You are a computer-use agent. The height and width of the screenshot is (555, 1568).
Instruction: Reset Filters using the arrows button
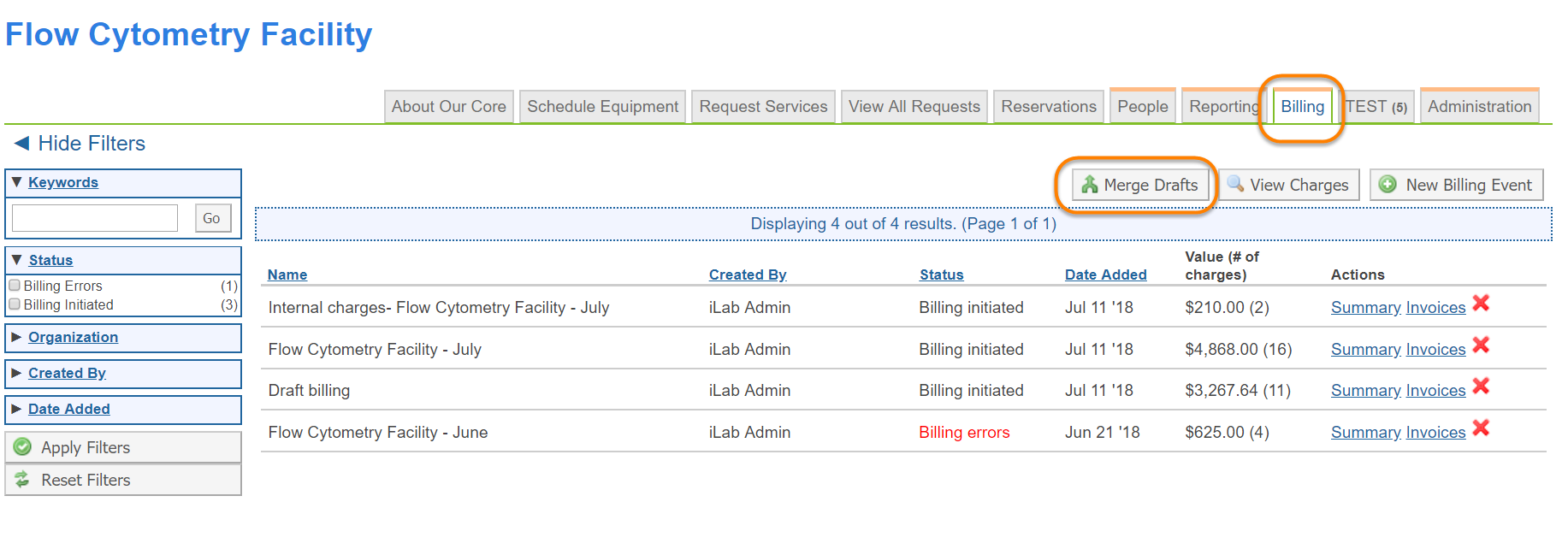(123, 480)
